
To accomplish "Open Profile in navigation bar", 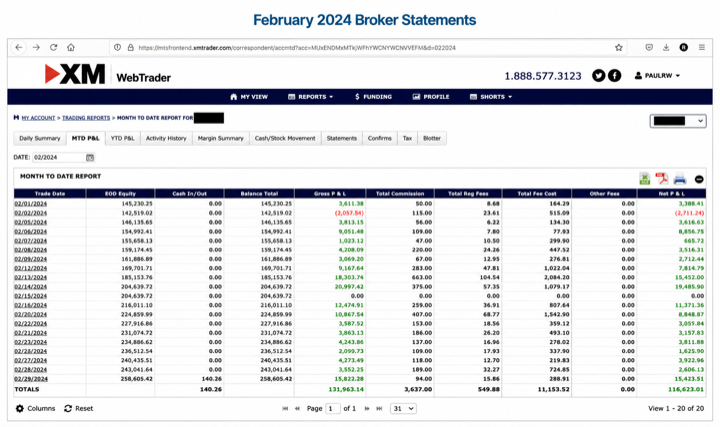I will (x=431, y=97).
